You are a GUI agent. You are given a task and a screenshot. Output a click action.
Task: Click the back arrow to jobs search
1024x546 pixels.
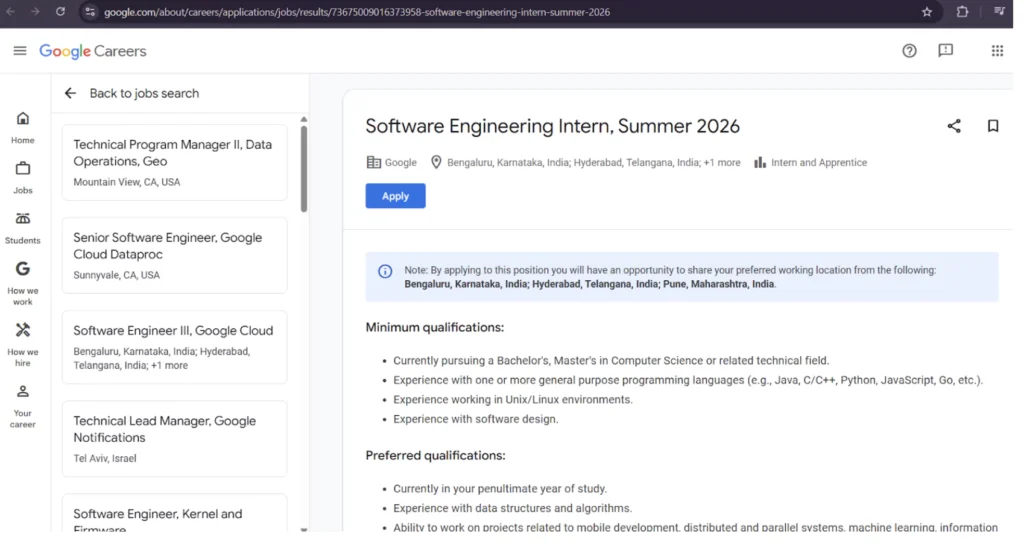70,93
